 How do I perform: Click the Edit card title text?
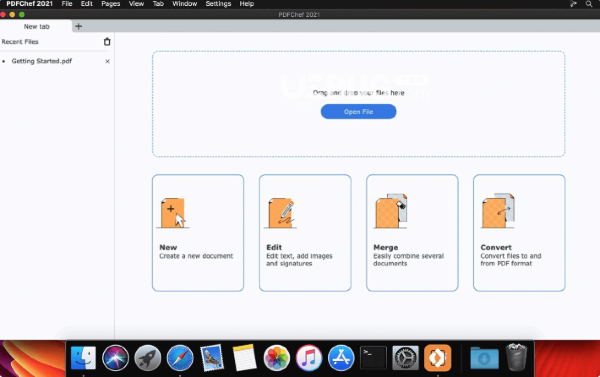[x=274, y=247]
